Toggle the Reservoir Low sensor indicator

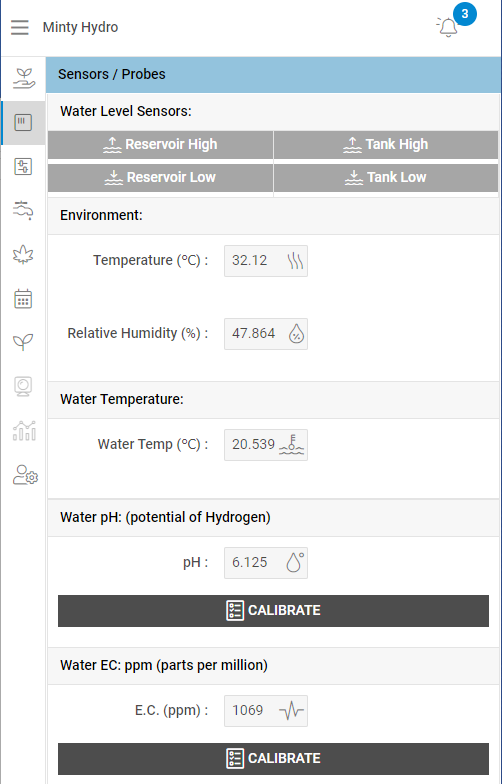click(160, 178)
